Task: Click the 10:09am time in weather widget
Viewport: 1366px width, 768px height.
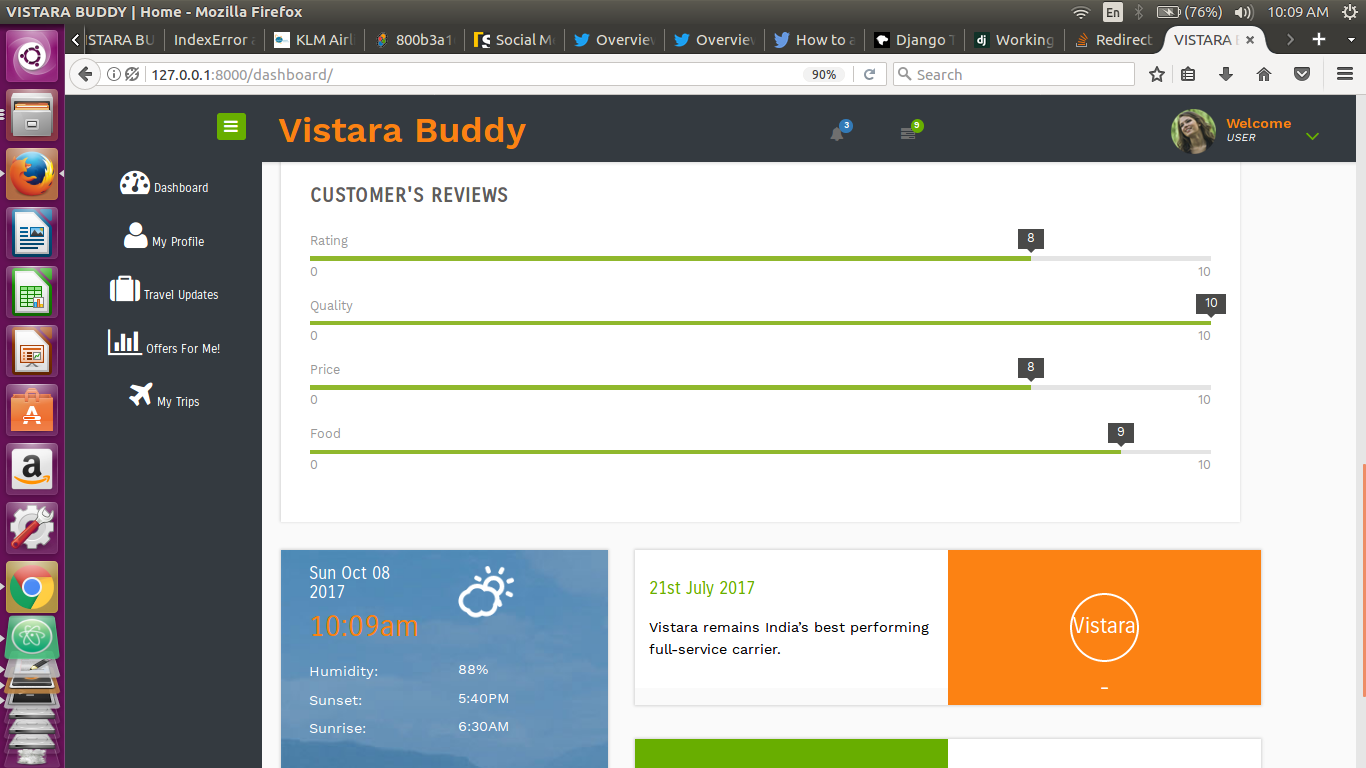Action: (364, 626)
